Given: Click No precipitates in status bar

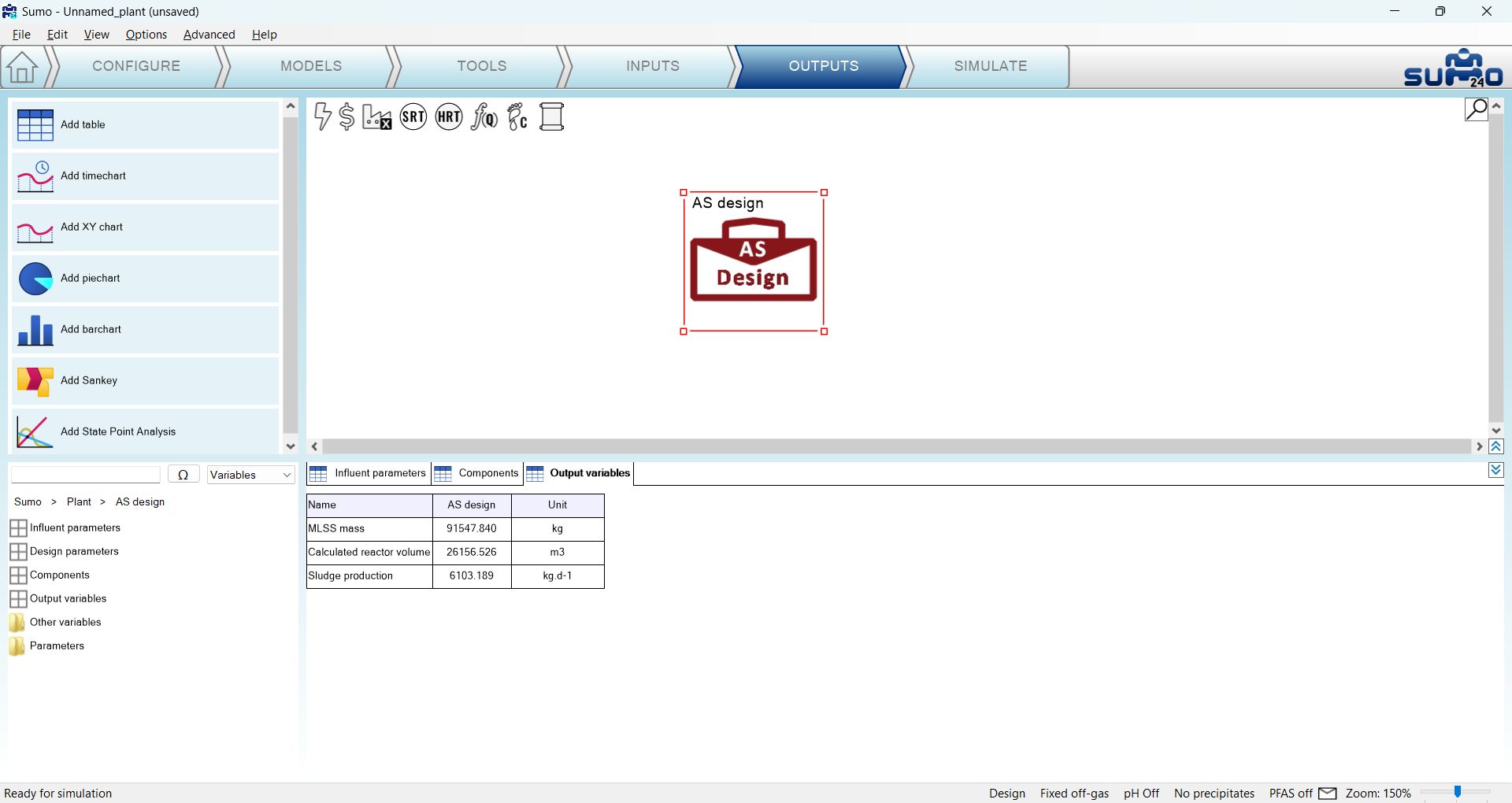Looking at the screenshot, I should 1214,793.
